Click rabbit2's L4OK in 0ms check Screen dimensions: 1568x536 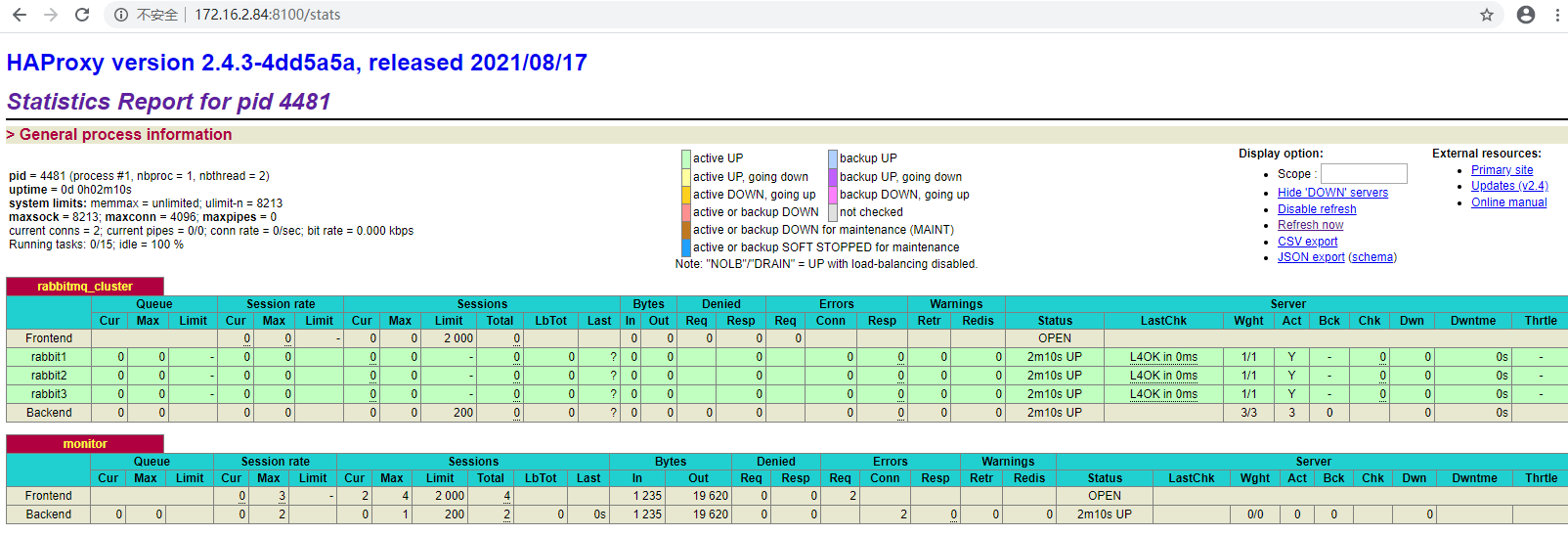click(1163, 376)
